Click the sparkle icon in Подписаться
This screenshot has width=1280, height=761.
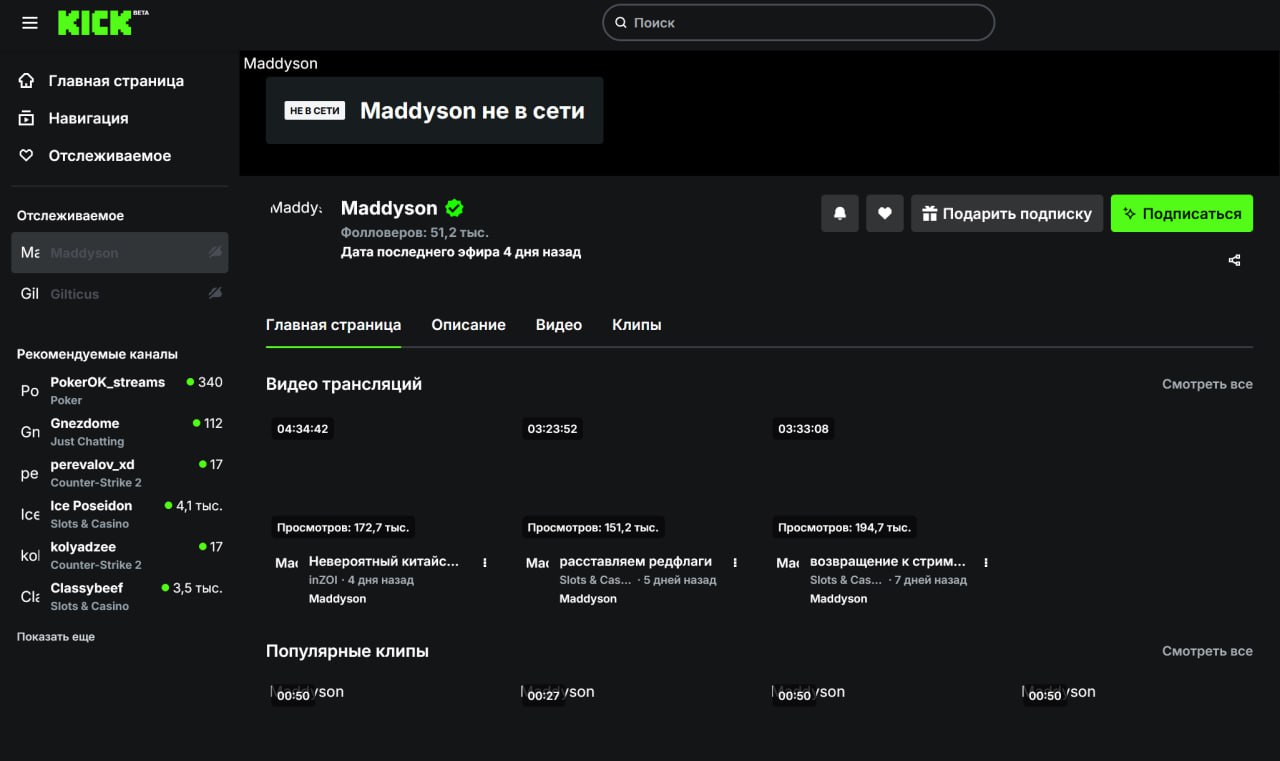[1129, 213]
